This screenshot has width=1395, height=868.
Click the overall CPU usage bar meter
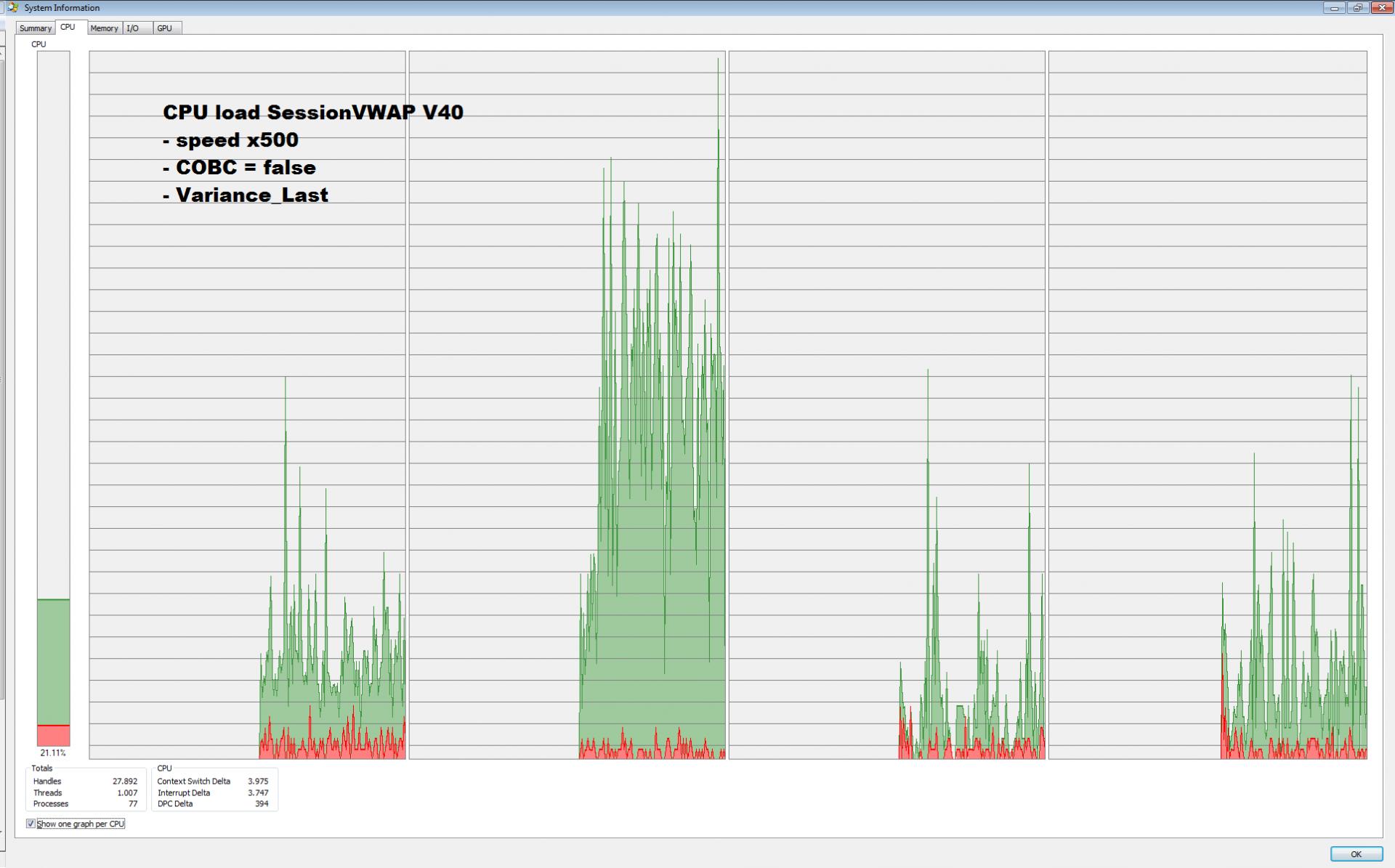54,398
